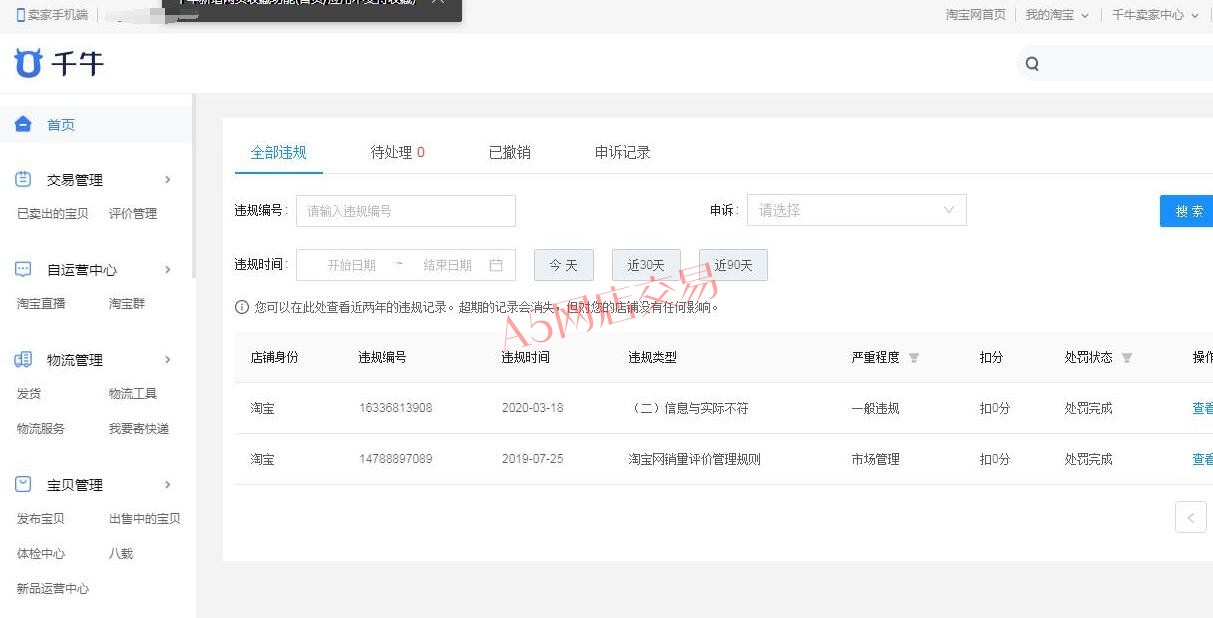This screenshot has width=1213, height=618.
Task: Click the blue 搜索 button
Action: (x=1188, y=211)
